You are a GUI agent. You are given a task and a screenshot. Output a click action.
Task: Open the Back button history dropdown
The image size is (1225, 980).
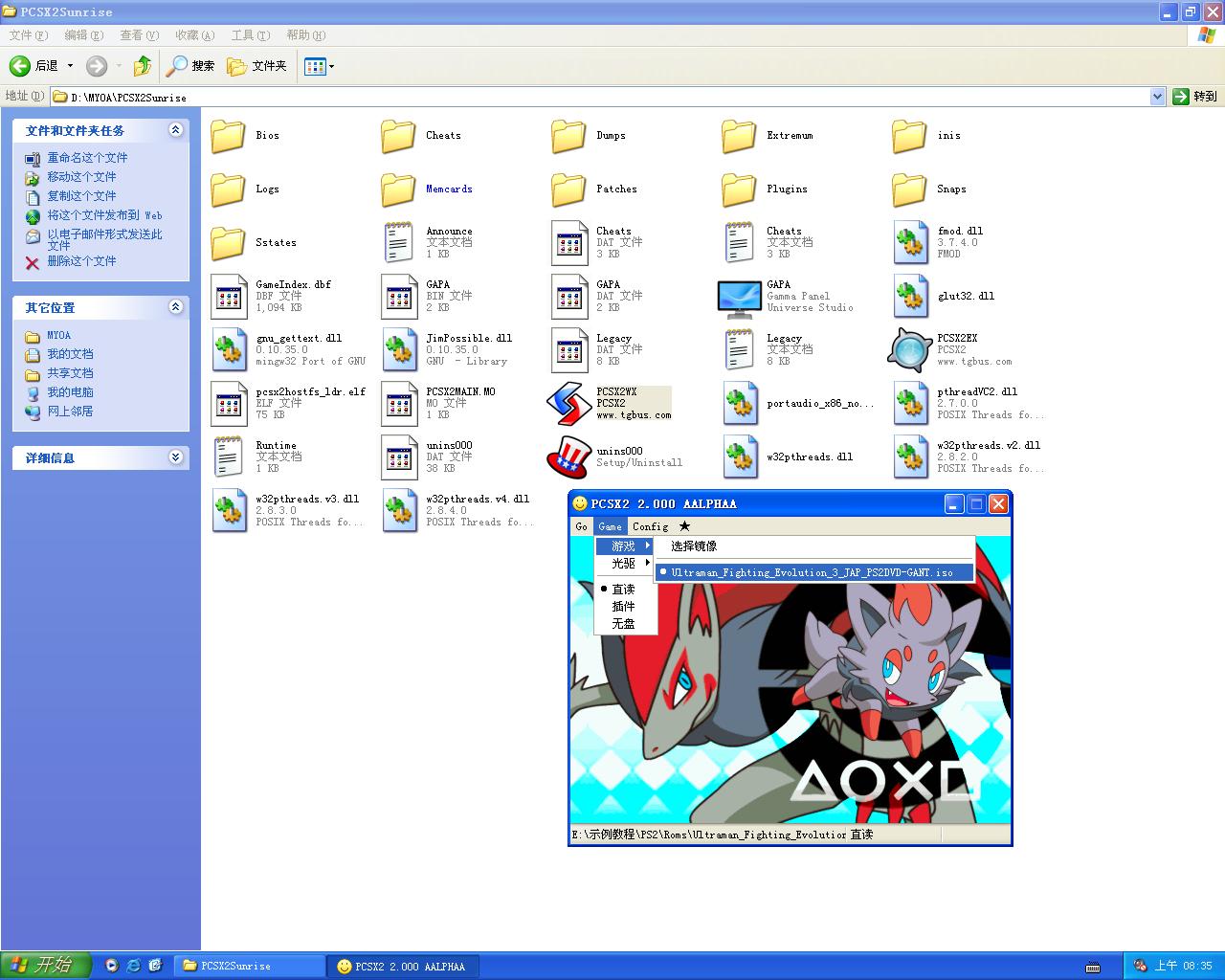coord(70,66)
